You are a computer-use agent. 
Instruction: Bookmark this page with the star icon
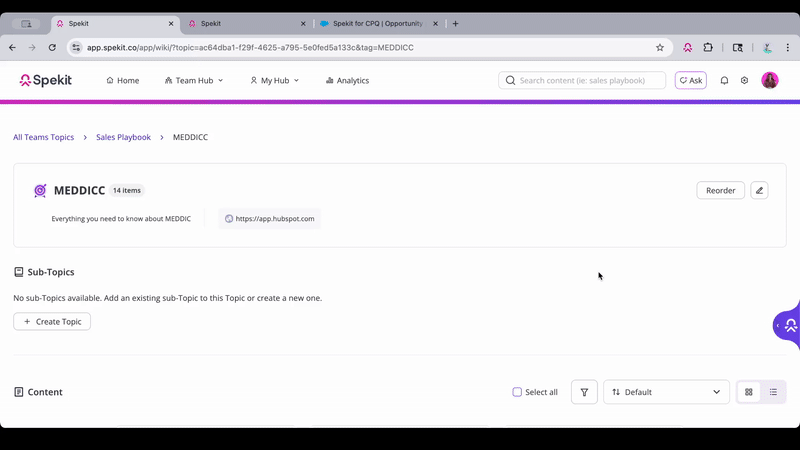[x=660, y=47]
